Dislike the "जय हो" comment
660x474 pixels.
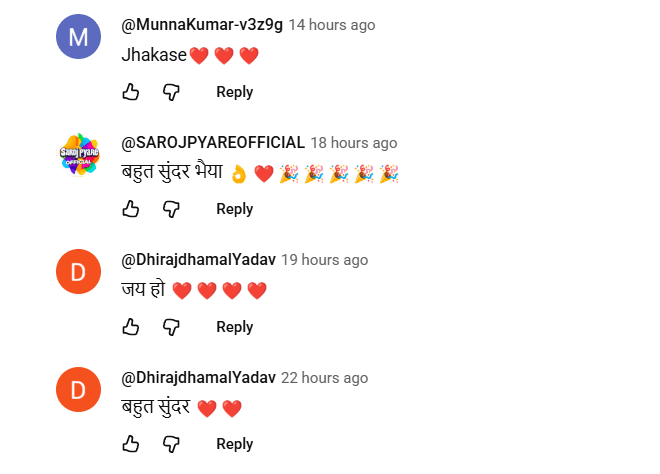pos(171,327)
